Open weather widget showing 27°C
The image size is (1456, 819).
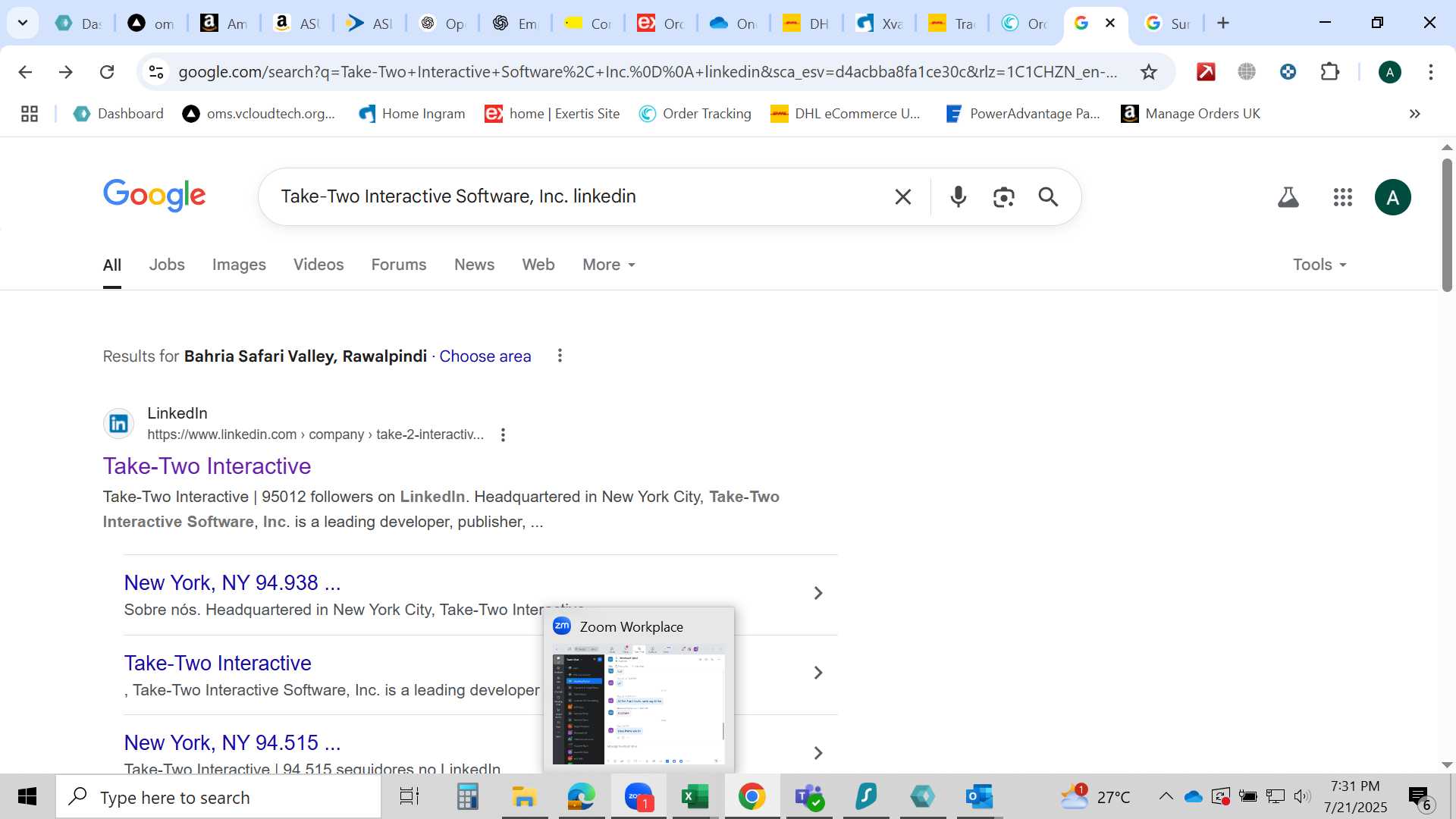pos(1094,797)
